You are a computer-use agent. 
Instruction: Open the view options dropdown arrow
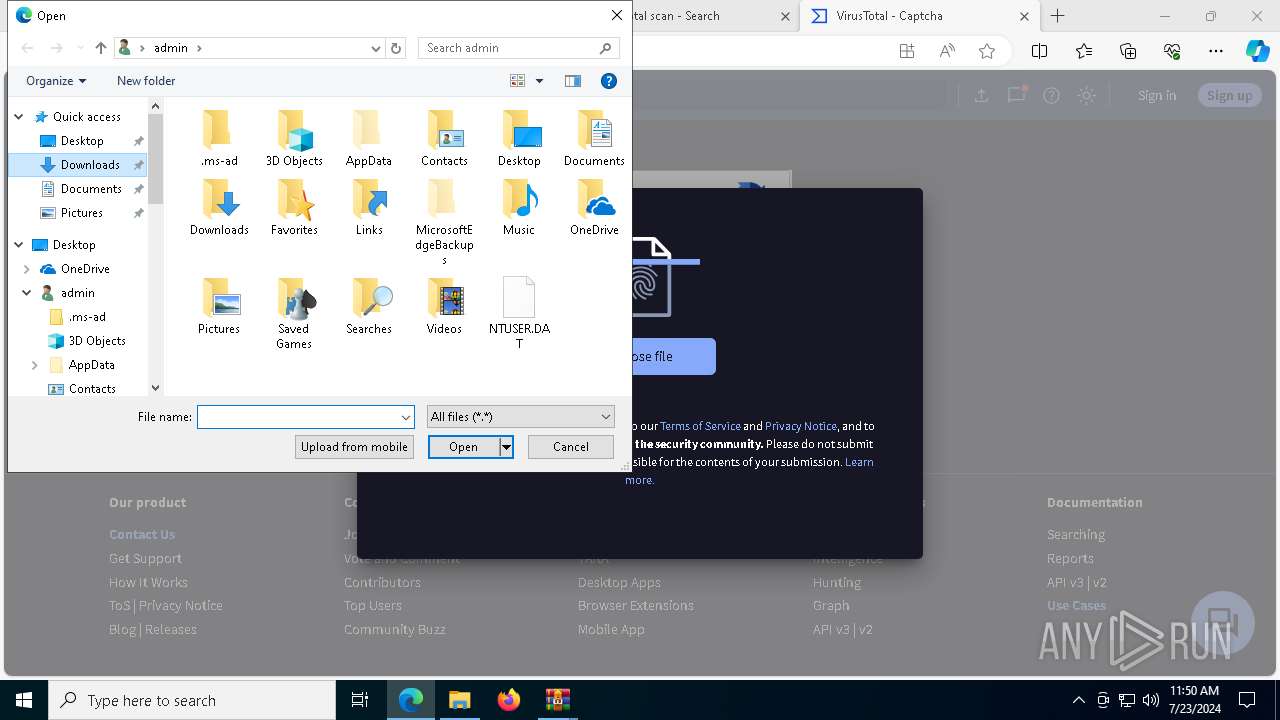pyautogui.click(x=539, y=81)
